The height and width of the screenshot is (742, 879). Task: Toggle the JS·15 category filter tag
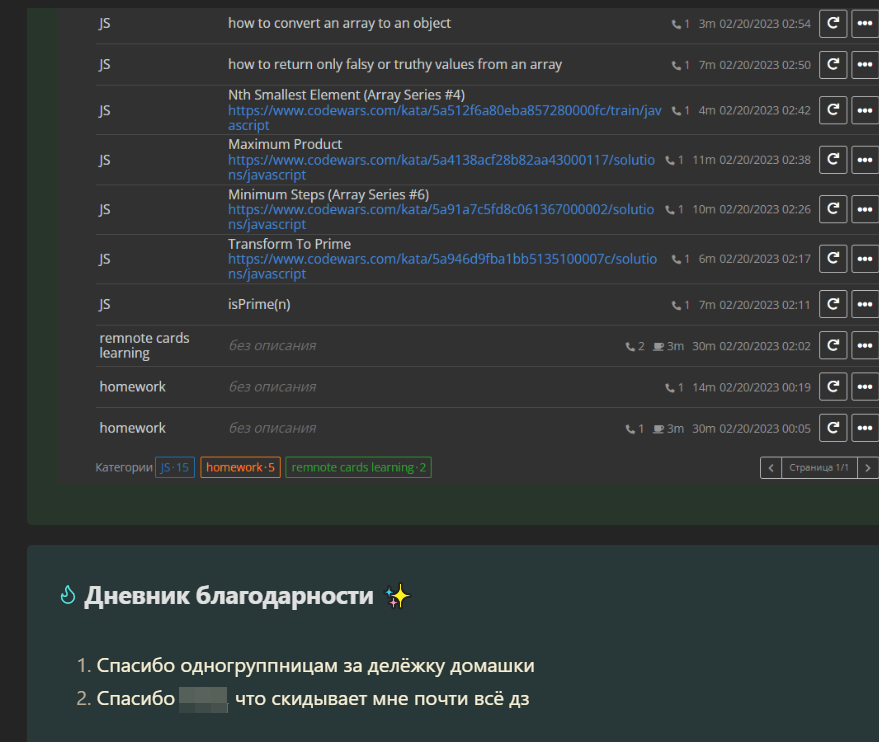[x=175, y=467]
